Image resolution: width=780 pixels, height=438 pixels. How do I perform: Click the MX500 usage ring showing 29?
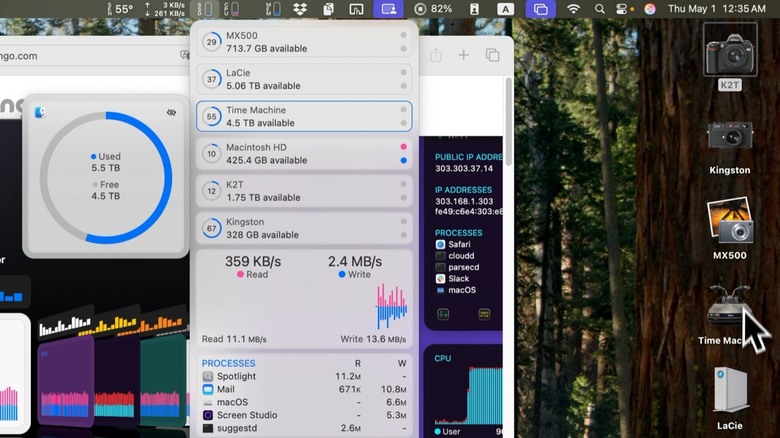[x=211, y=42]
